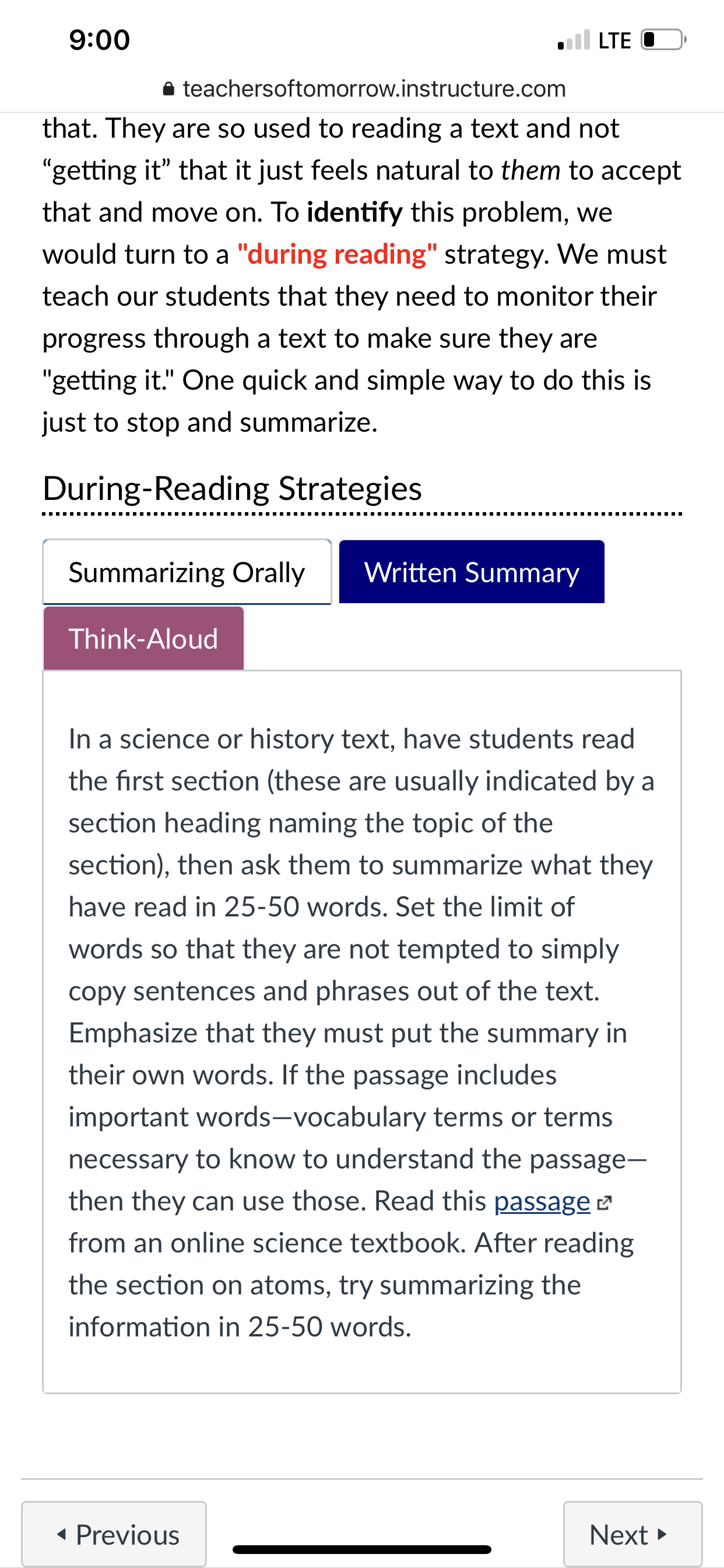The height and width of the screenshot is (1568, 724).
Task: Tap the lock icon beside the URL
Action: [x=169, y=89]
